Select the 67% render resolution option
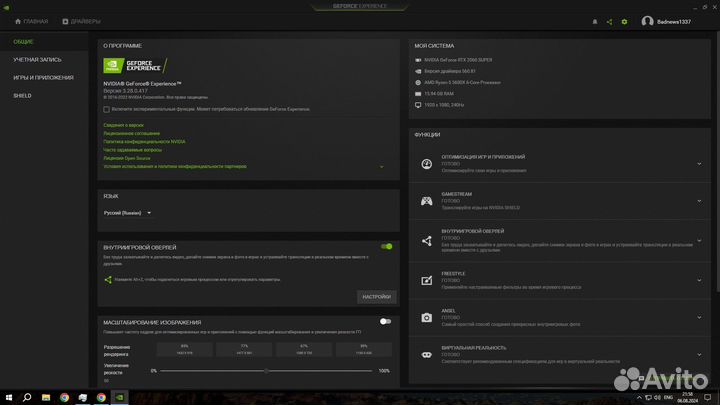 (304, 349)
